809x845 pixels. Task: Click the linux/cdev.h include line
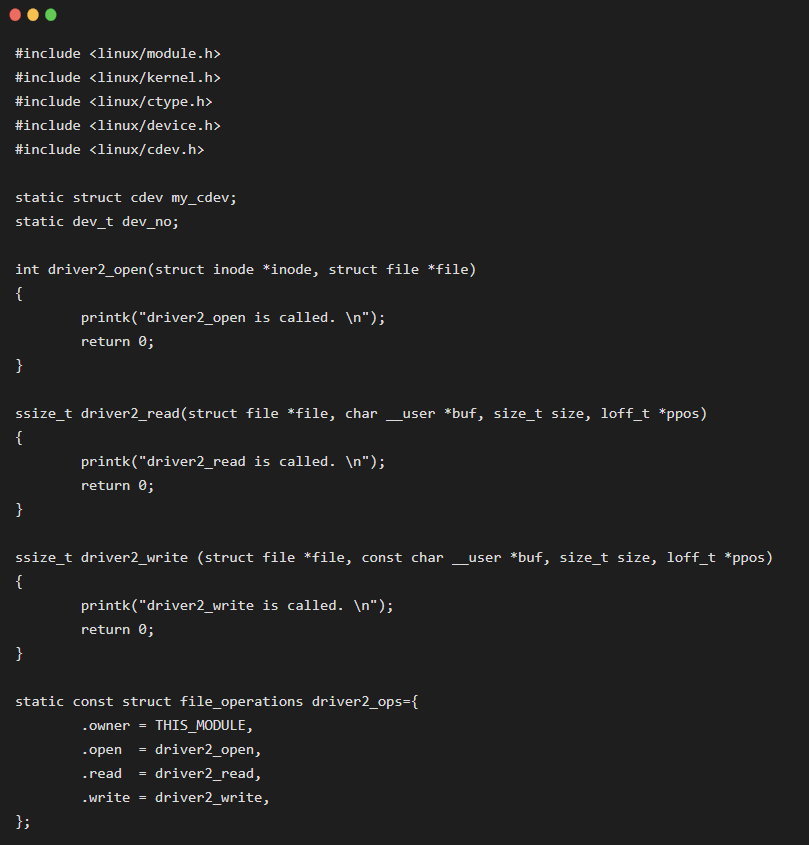pyautogui.click(x=109, y=150)
